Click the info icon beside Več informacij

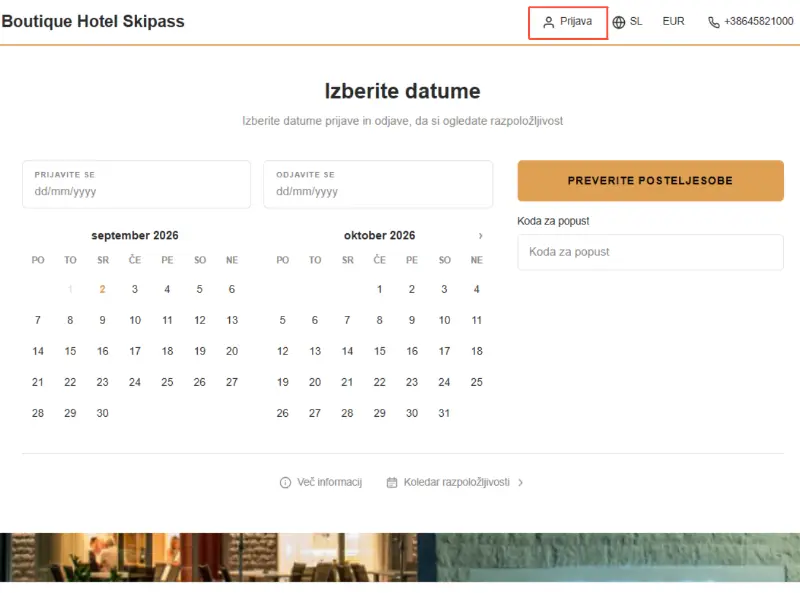(285, 482)
